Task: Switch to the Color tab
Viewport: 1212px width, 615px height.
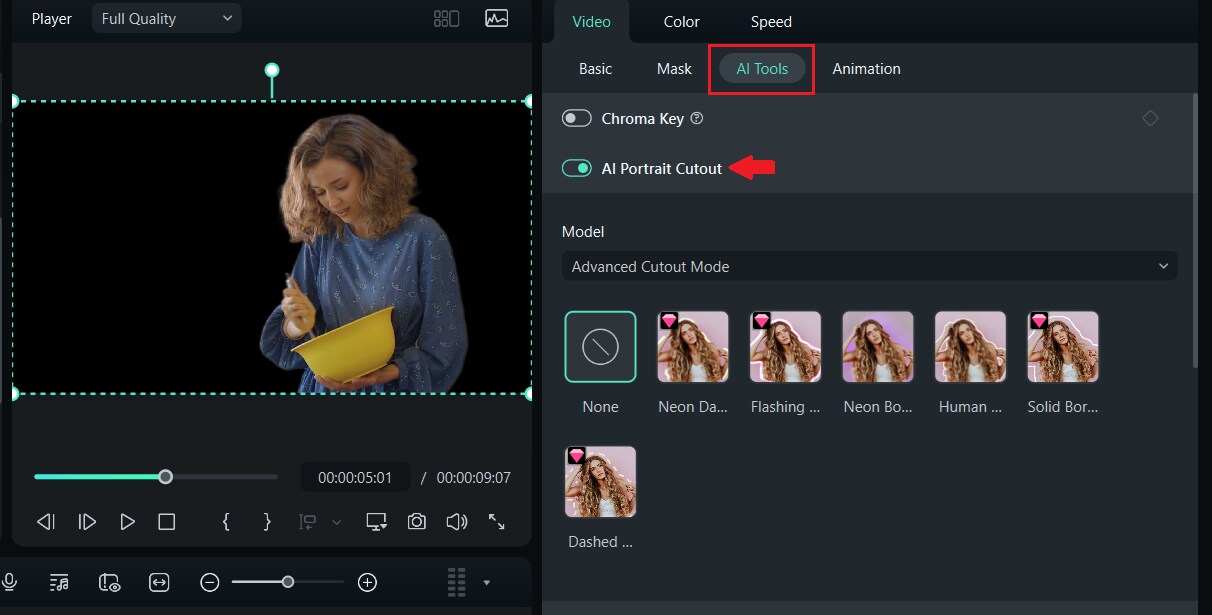Action: click(x=682, y=21)
